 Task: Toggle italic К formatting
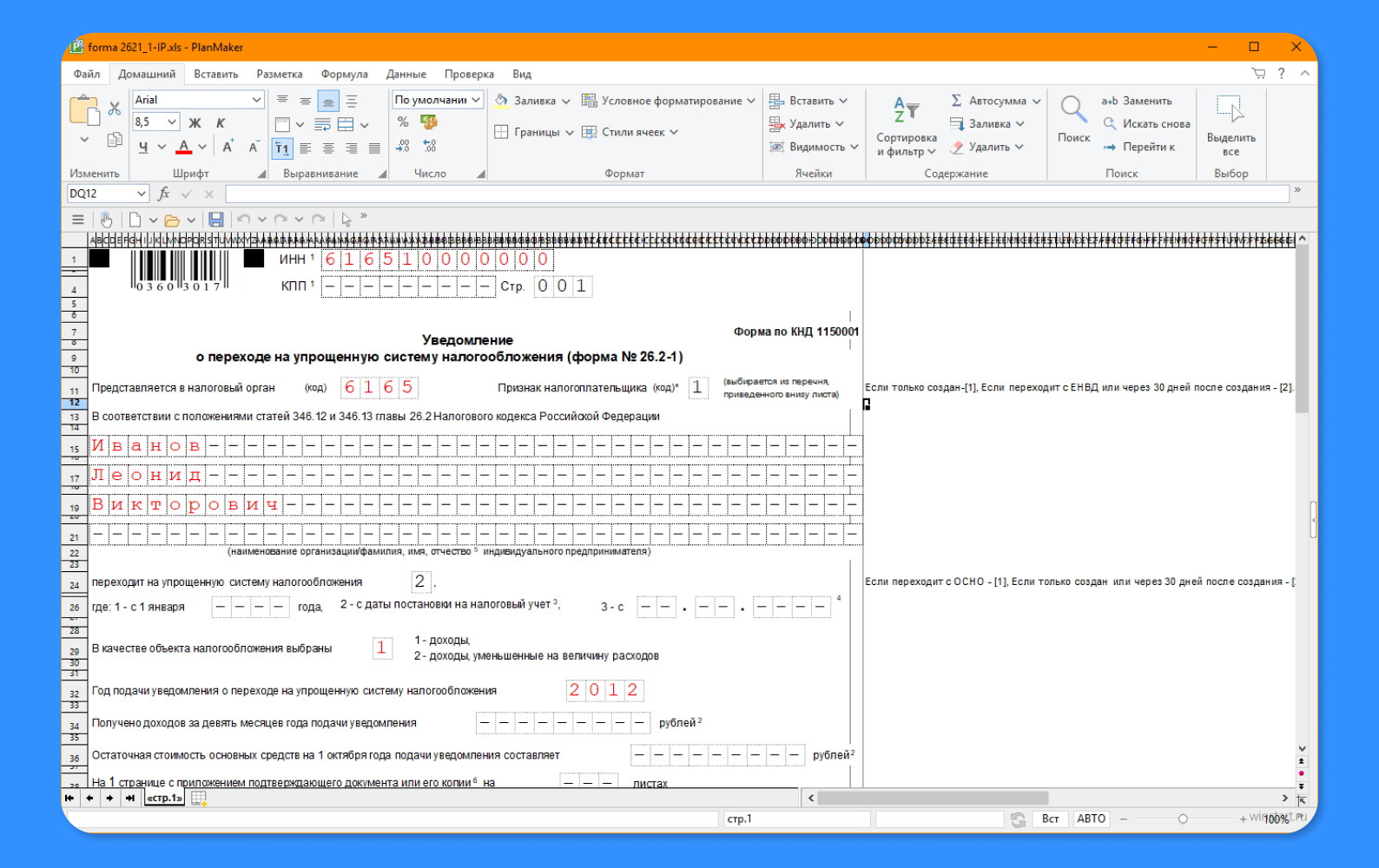point(221,122)
